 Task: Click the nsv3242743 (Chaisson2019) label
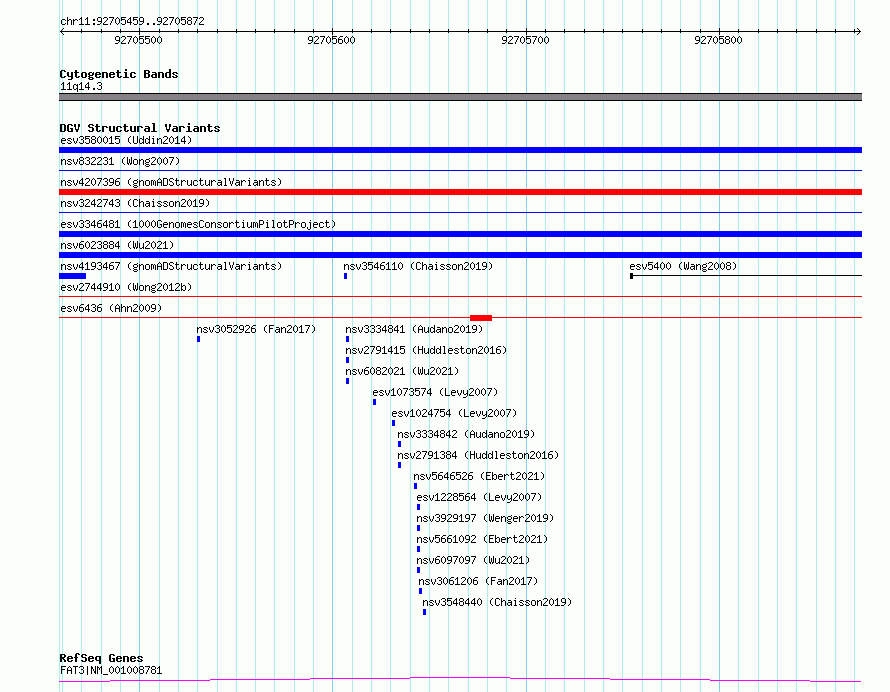[135, 203]
